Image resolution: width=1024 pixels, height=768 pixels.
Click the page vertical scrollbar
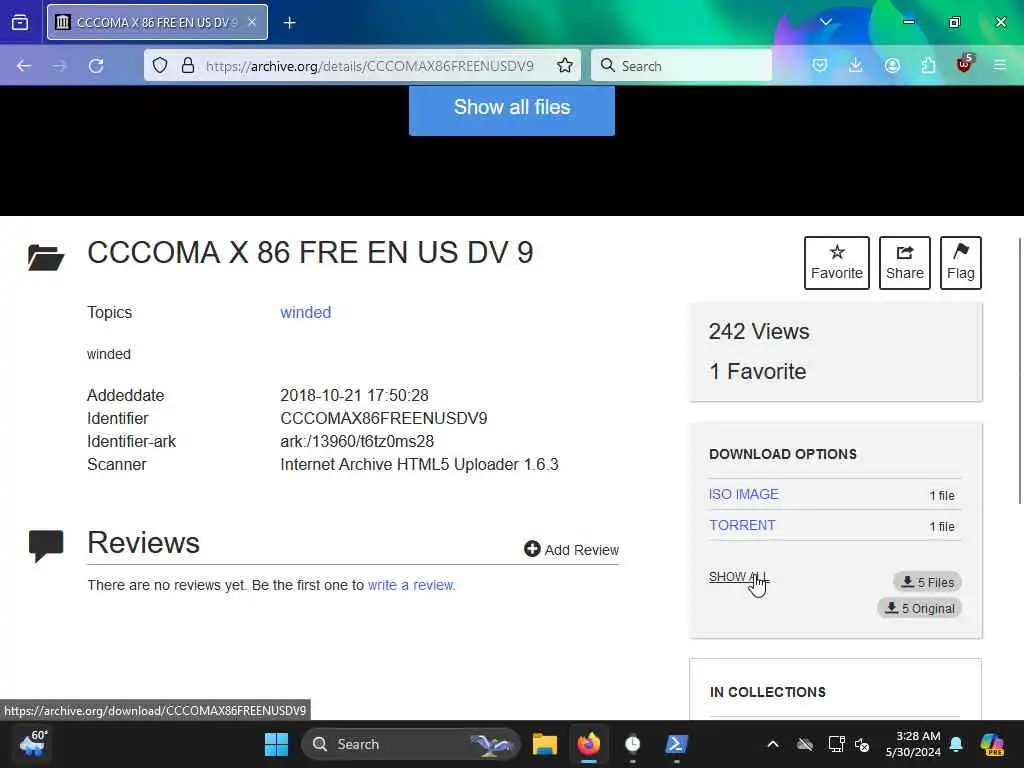pyautogui.click(x=1019, y=371)
